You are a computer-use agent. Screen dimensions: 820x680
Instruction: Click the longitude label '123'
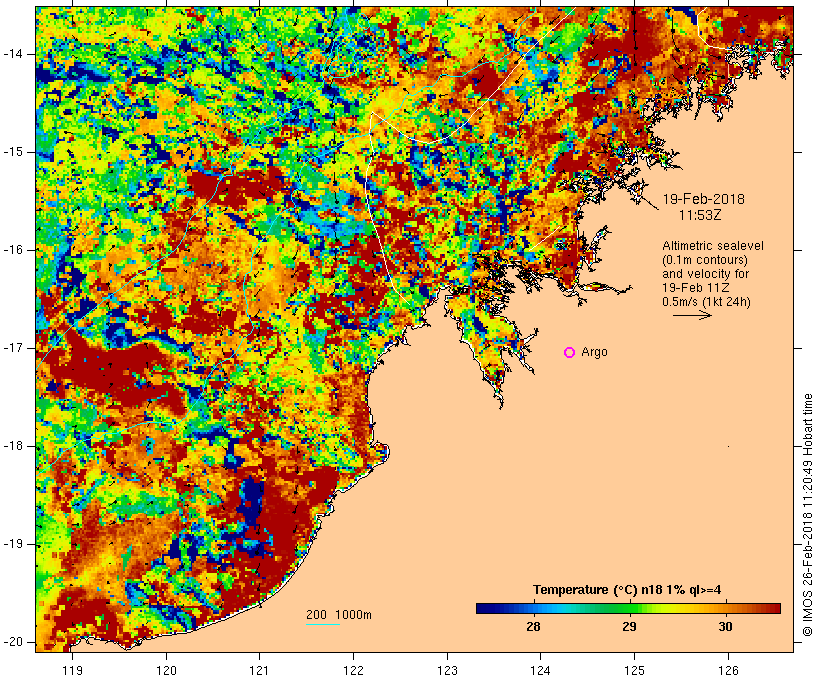click(x=447, y=670)
